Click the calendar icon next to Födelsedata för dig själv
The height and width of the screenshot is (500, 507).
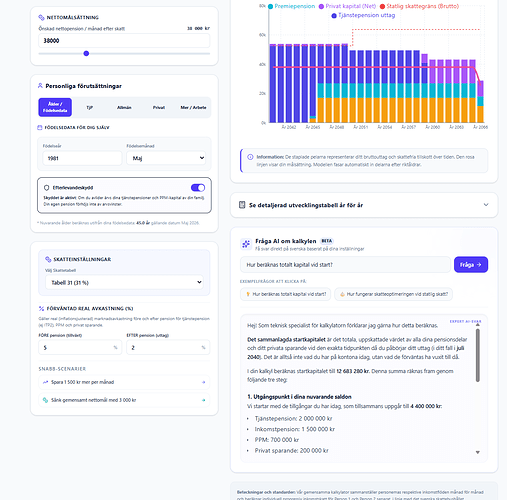pyautogui.click(x=40, y=127)
